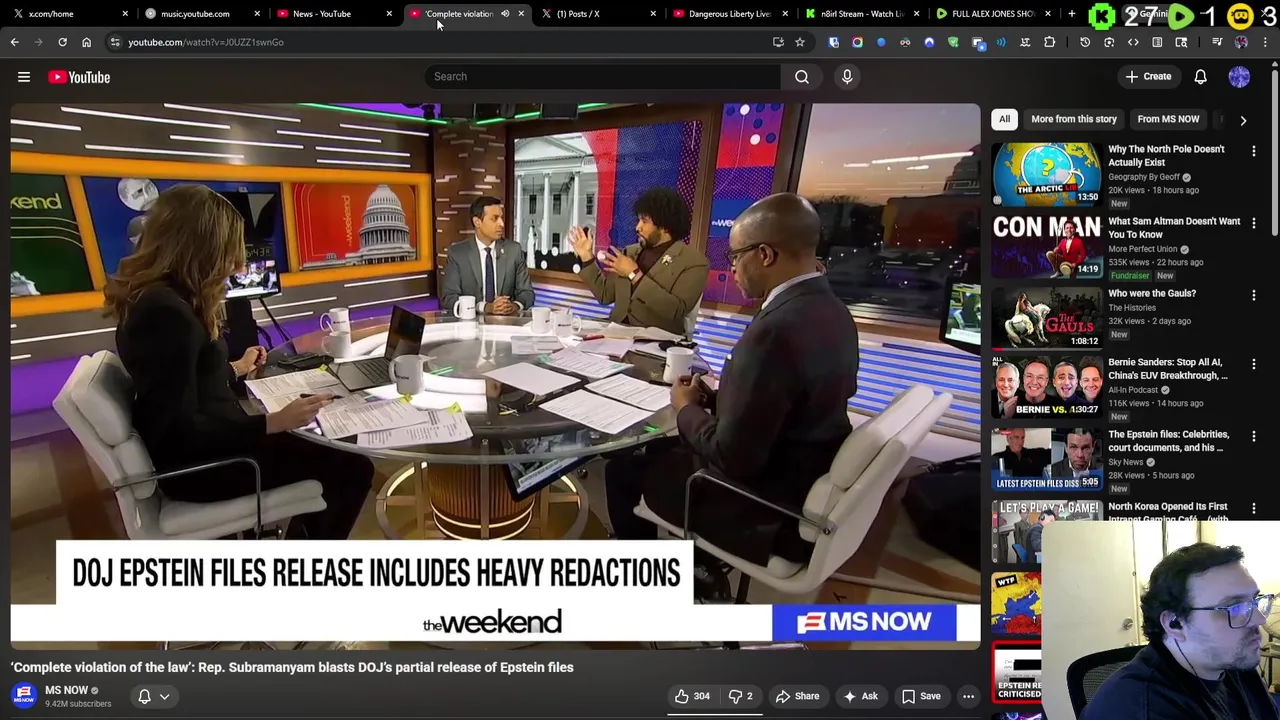
Task: Close the News - YouTube tab
Action: [x=389, y=14]
